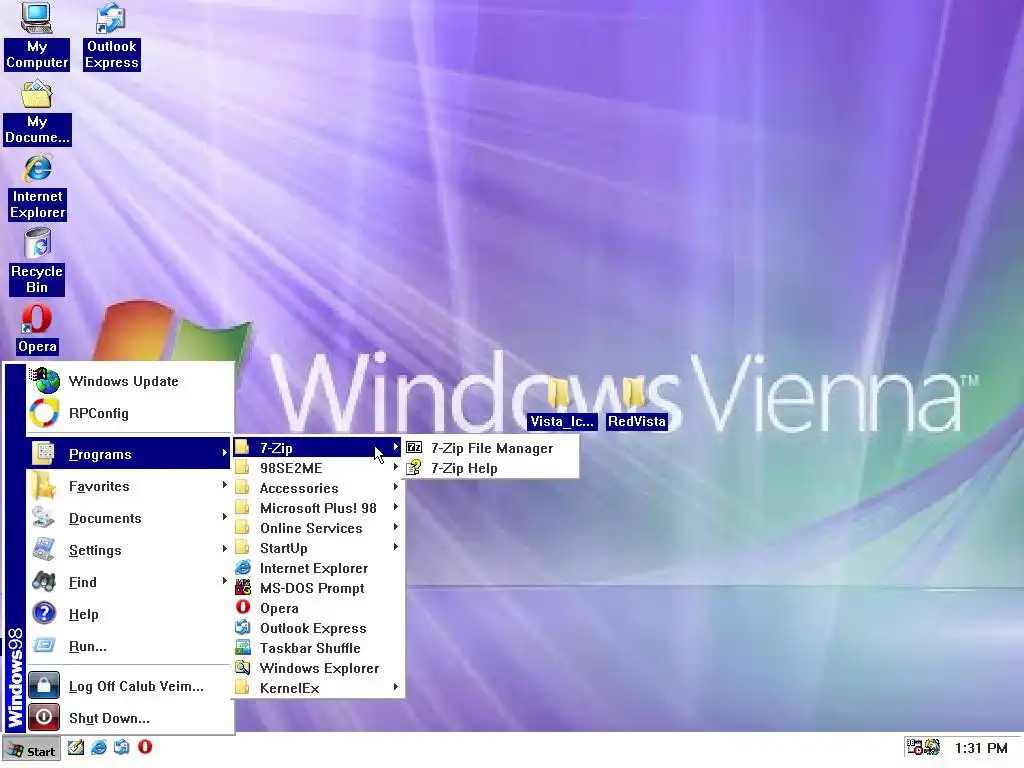Click Show Desktop icon in Quick Launch

click(x=76, y=747)
